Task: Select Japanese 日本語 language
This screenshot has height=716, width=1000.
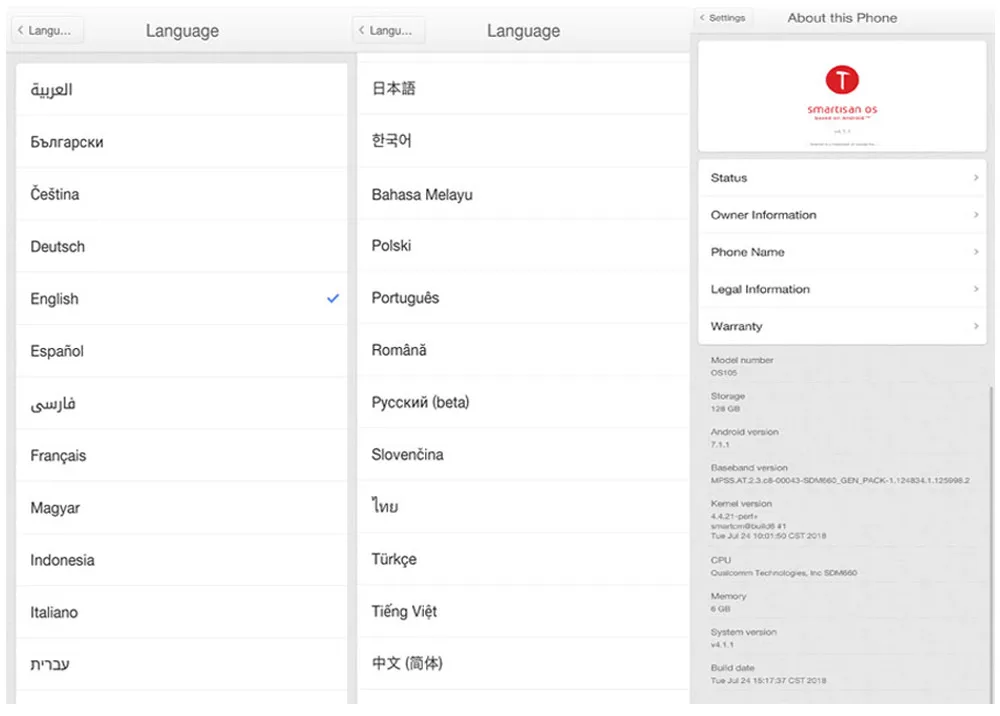Action: tap(523, 89)
